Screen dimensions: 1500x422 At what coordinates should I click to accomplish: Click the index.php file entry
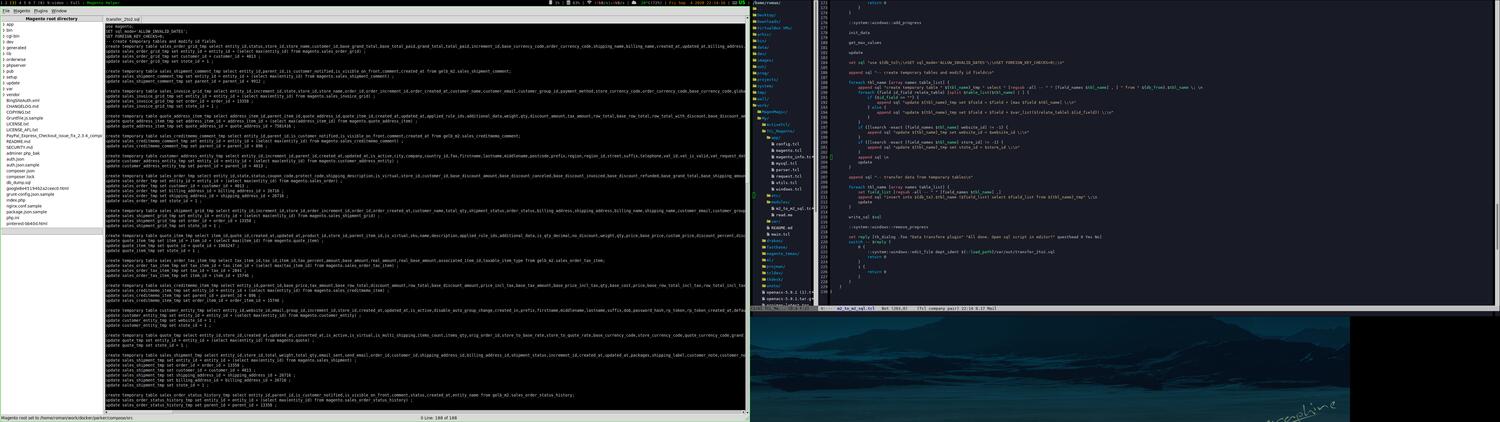[16, 199]
